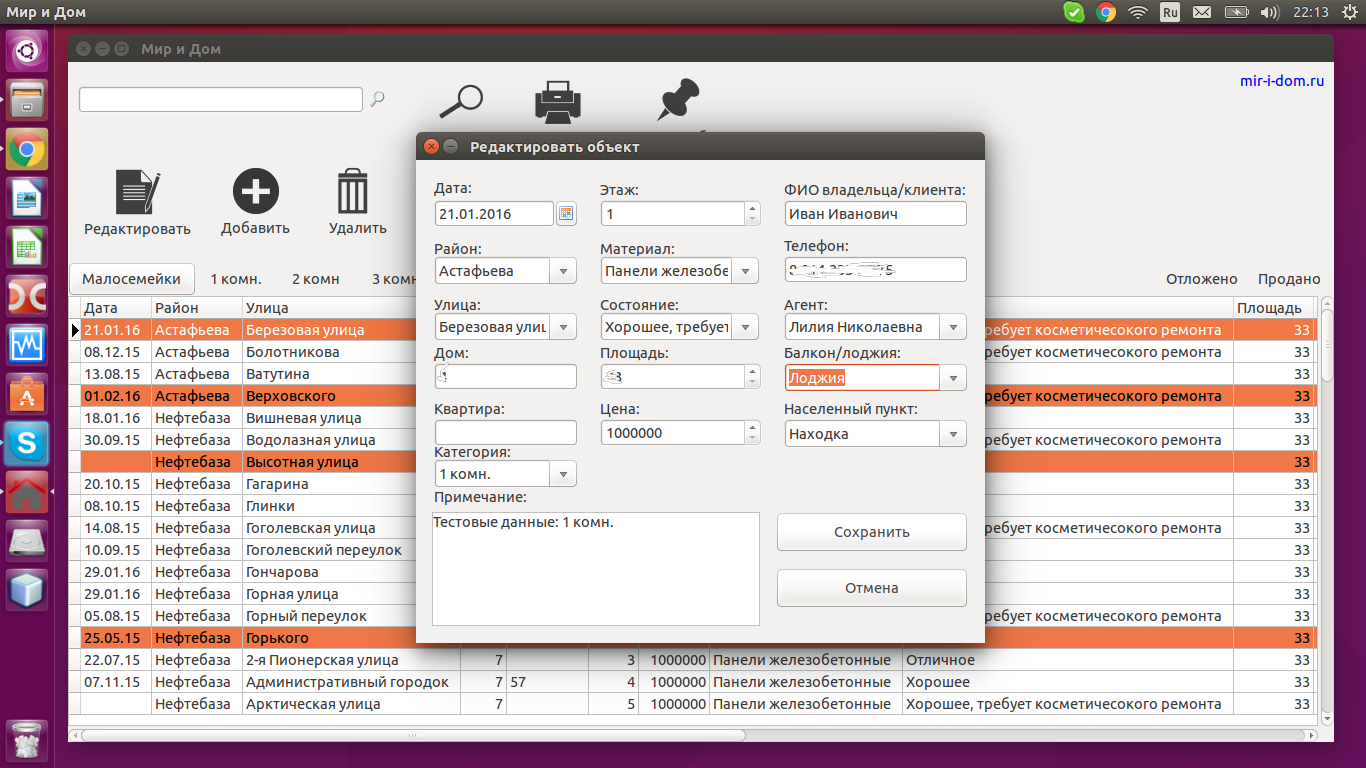Click the Площадь column header
The height and width of the screenshot is (768, 1366).
pos(1273,308)
